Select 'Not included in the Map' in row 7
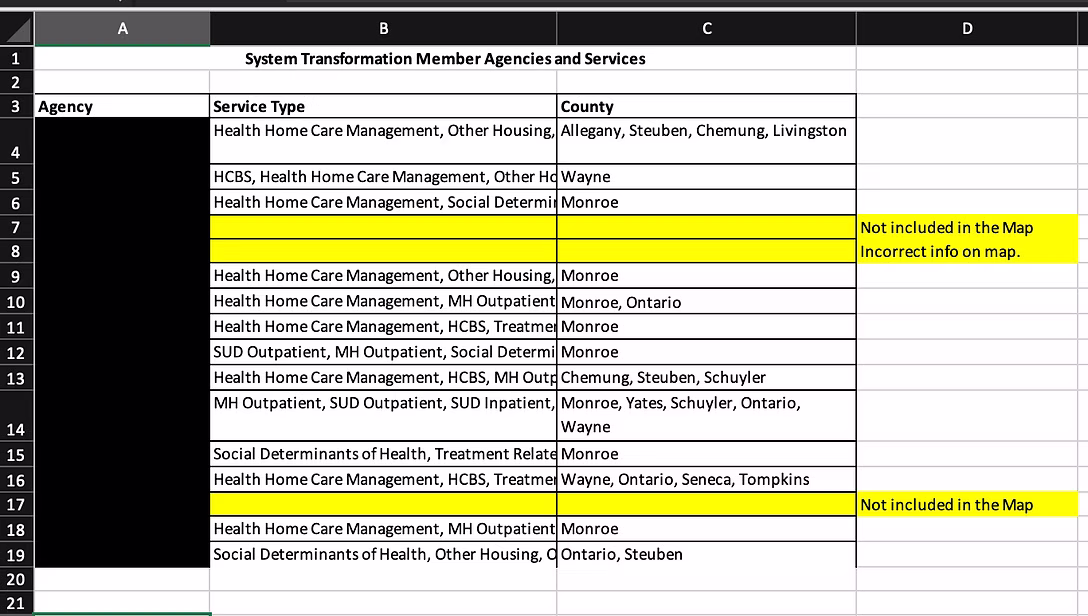 coord(966,228)
